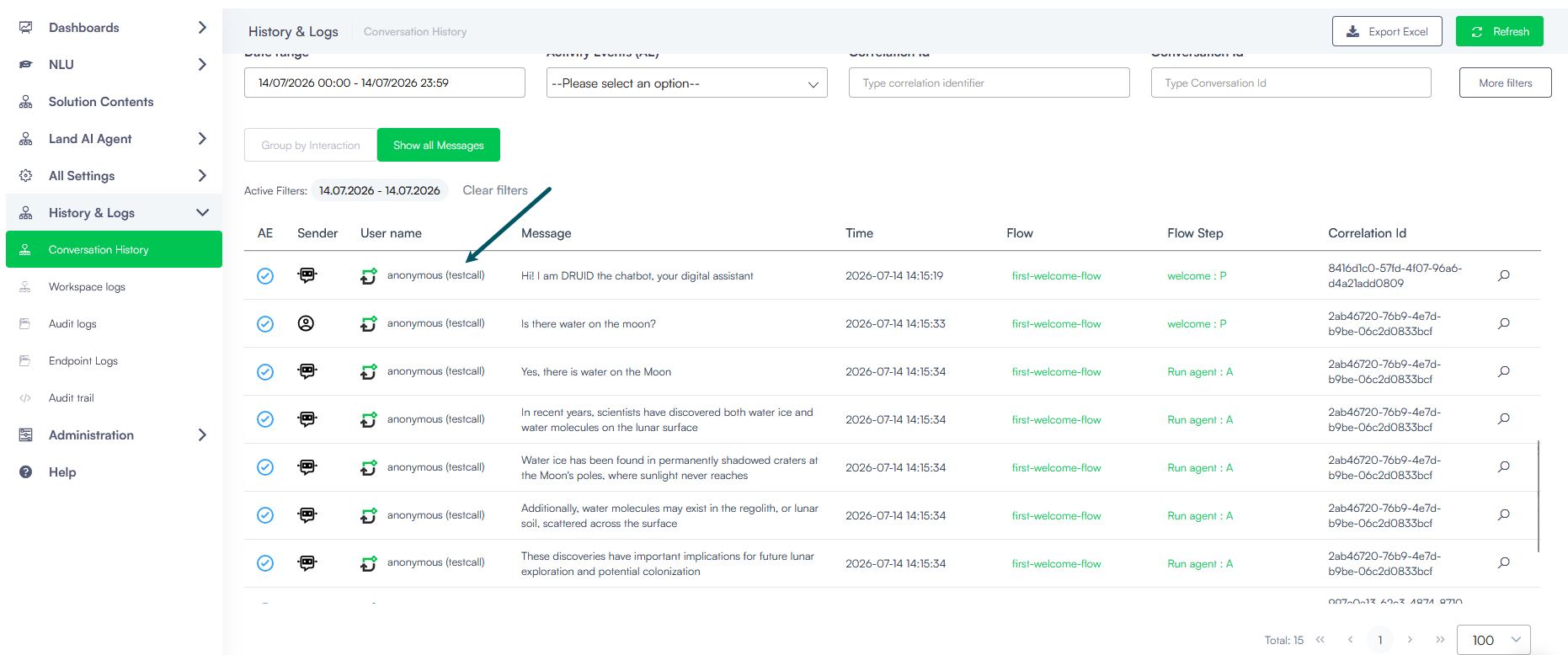The image size is (1568, 655).
Task: Click the Solution Contents sidebar icon
Action: click(x=26, y=102)
